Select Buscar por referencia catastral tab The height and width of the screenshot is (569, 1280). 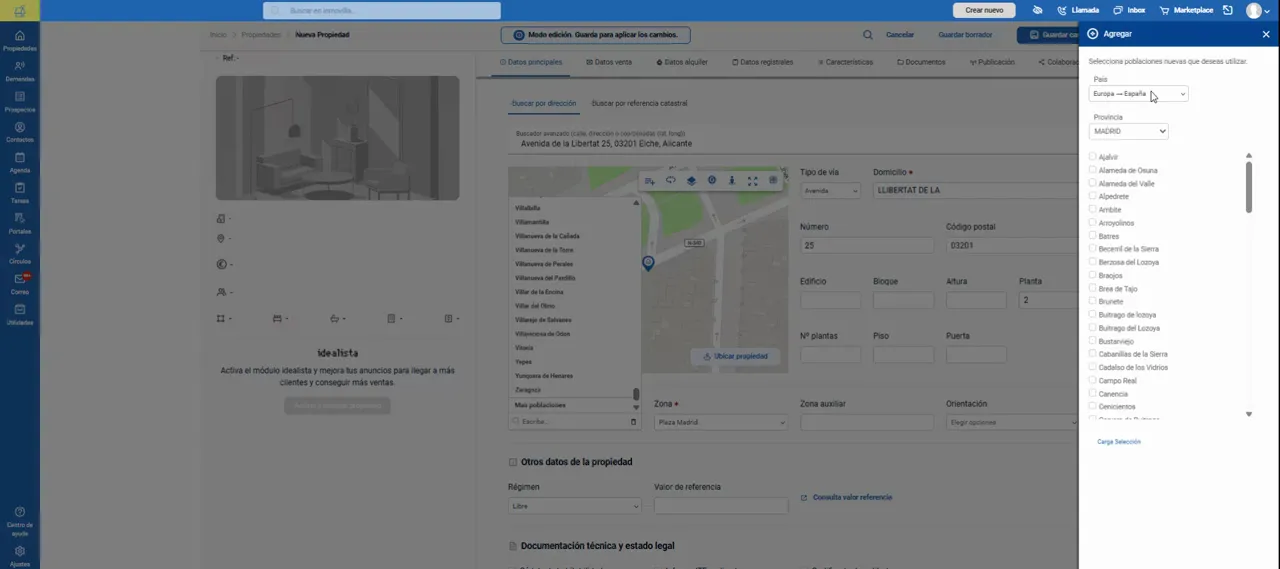[639, 103]
